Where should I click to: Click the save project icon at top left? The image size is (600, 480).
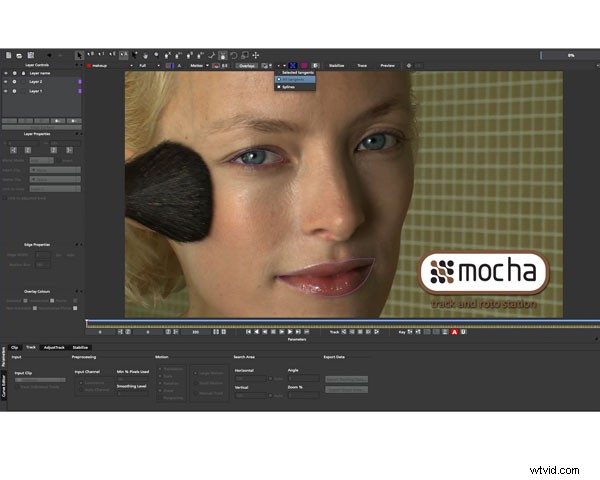[32, 54]
